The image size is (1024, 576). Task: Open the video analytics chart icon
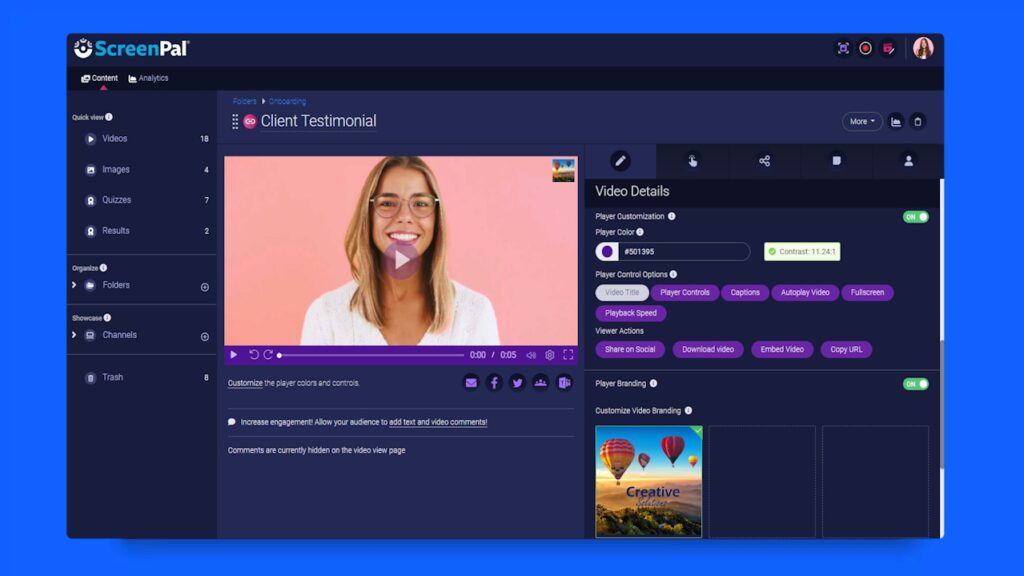click(x=897, y=119)
